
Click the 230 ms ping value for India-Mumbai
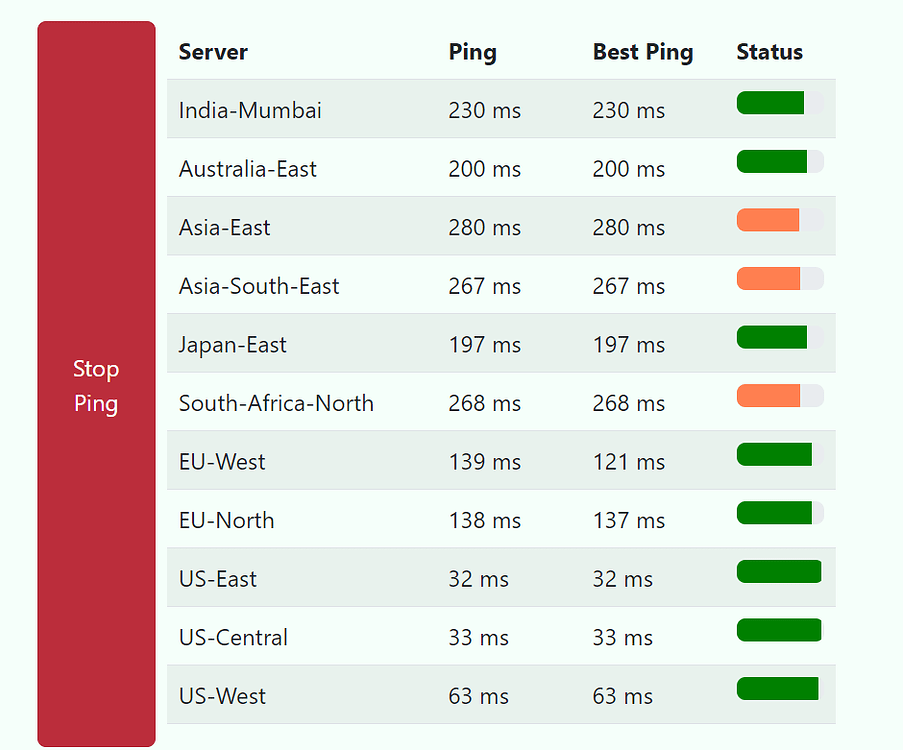(484, 110)
